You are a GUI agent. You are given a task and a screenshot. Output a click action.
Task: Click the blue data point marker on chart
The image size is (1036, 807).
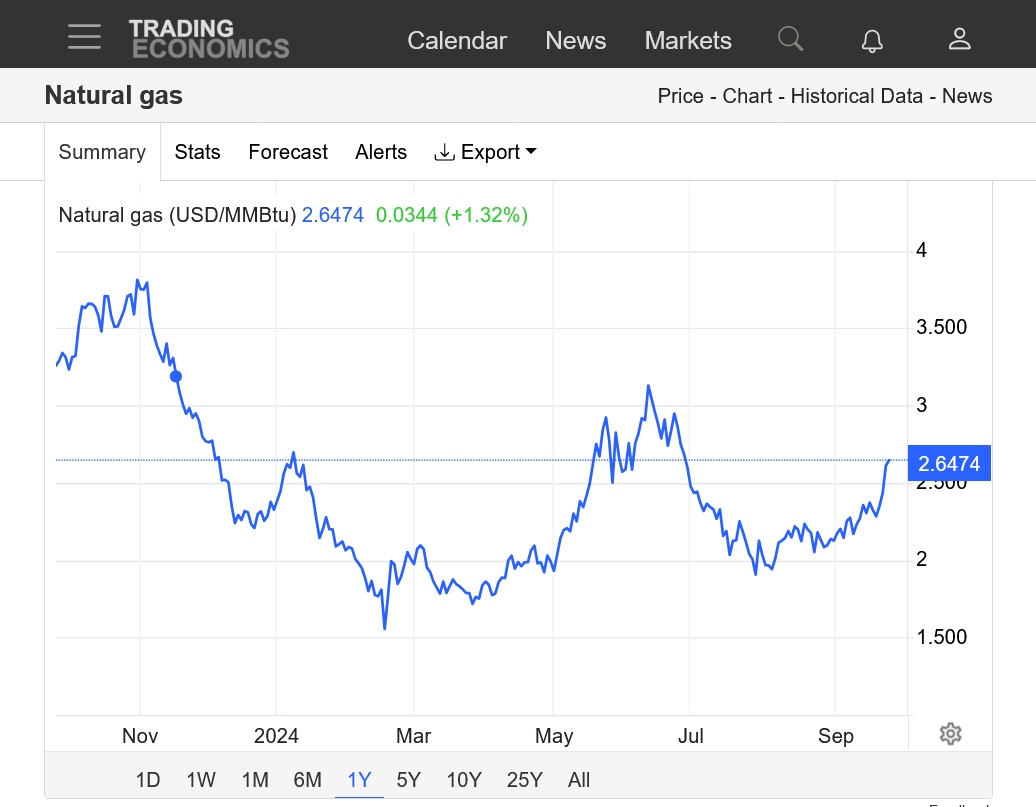pos(176,377)
